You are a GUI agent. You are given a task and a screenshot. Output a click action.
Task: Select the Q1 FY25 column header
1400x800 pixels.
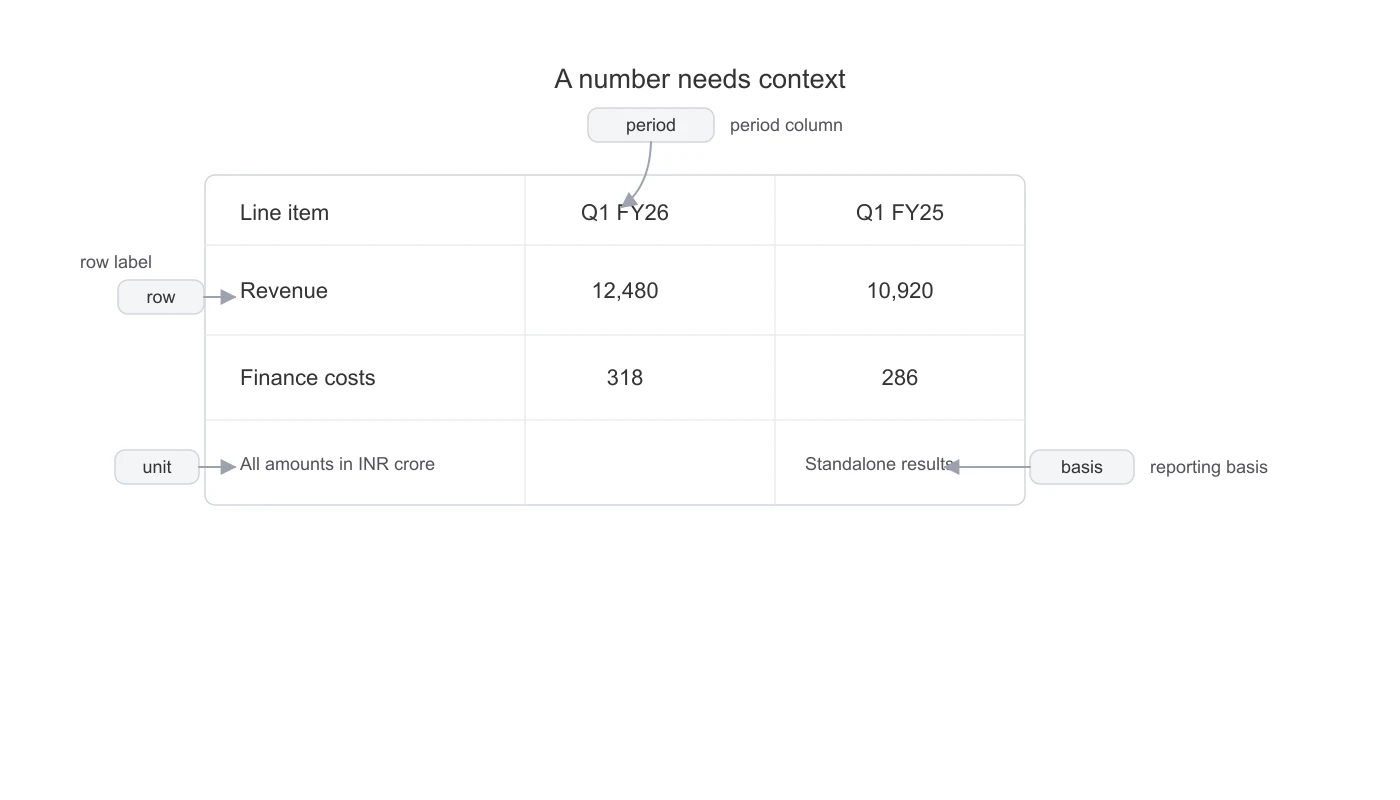click(x=900, y=212)
